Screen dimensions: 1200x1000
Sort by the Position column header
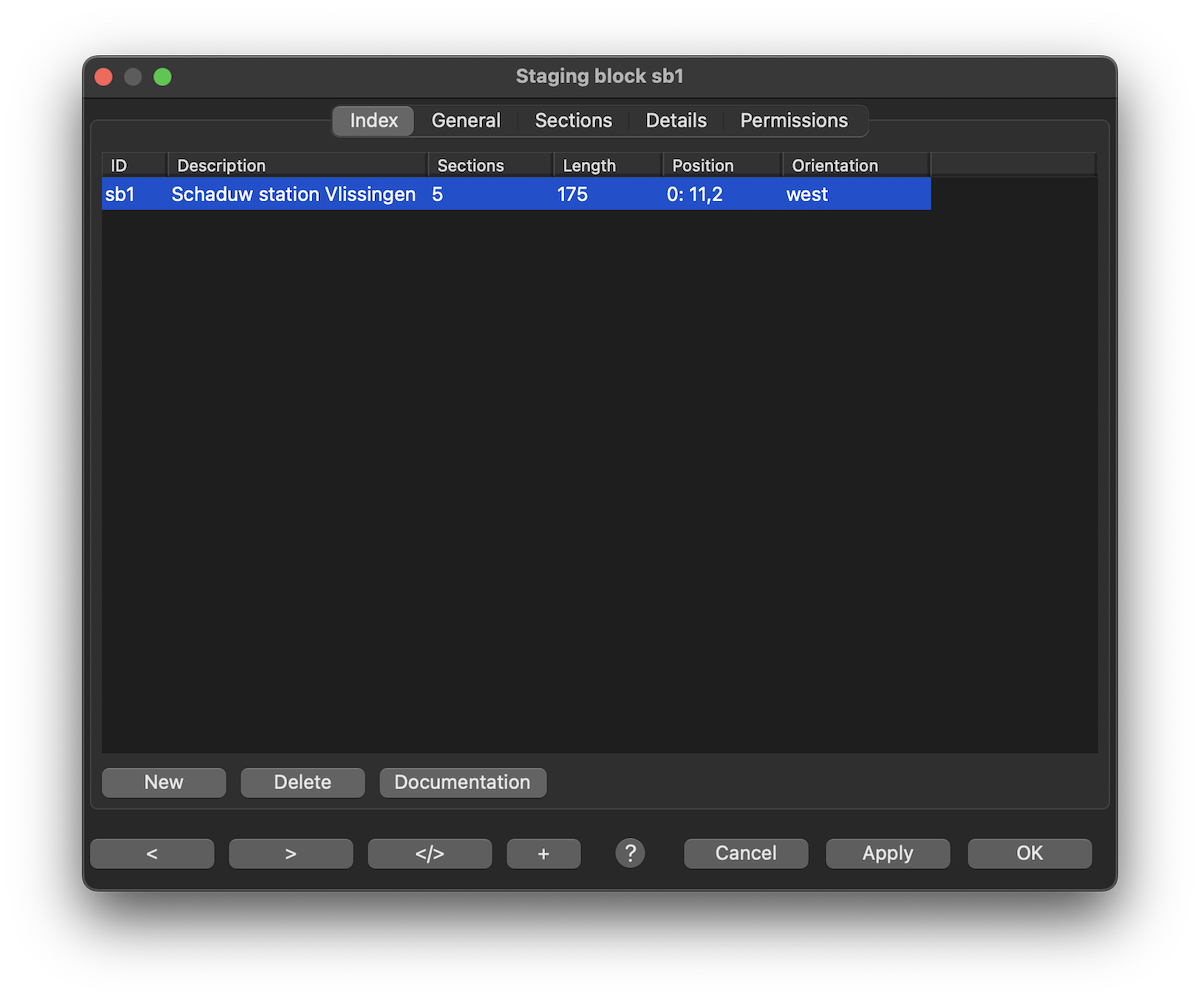pos(721,166)
